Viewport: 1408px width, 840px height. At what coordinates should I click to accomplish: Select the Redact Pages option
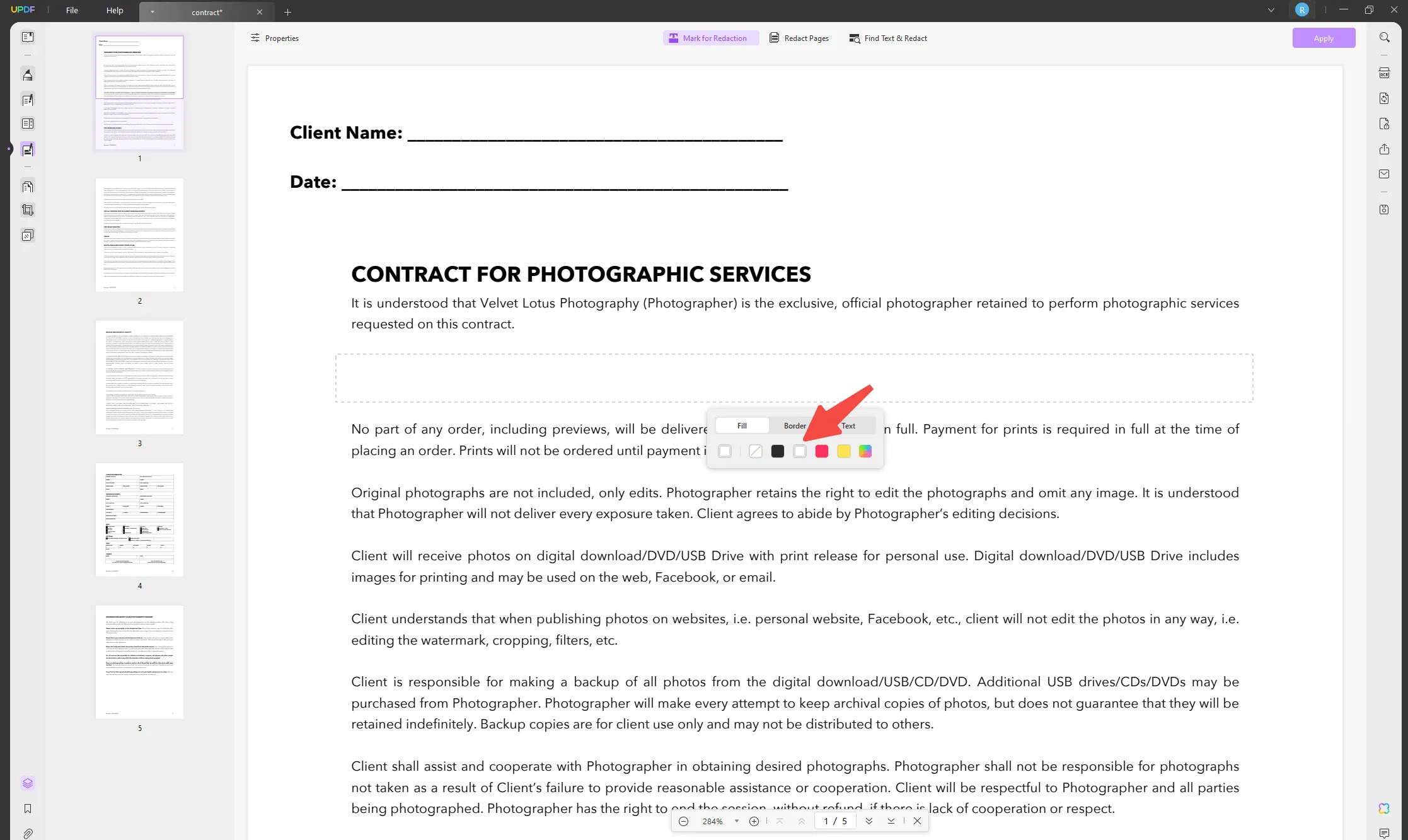(x=799, y=37)
